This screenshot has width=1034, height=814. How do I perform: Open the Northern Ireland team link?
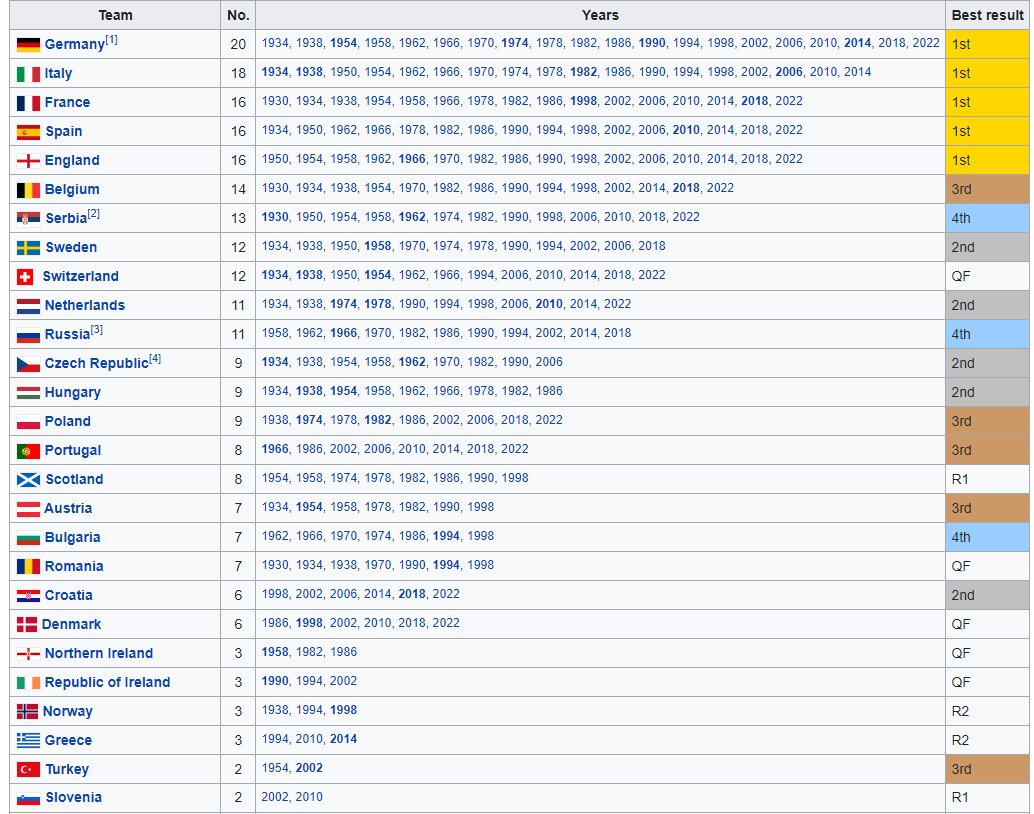coord(99,654)
